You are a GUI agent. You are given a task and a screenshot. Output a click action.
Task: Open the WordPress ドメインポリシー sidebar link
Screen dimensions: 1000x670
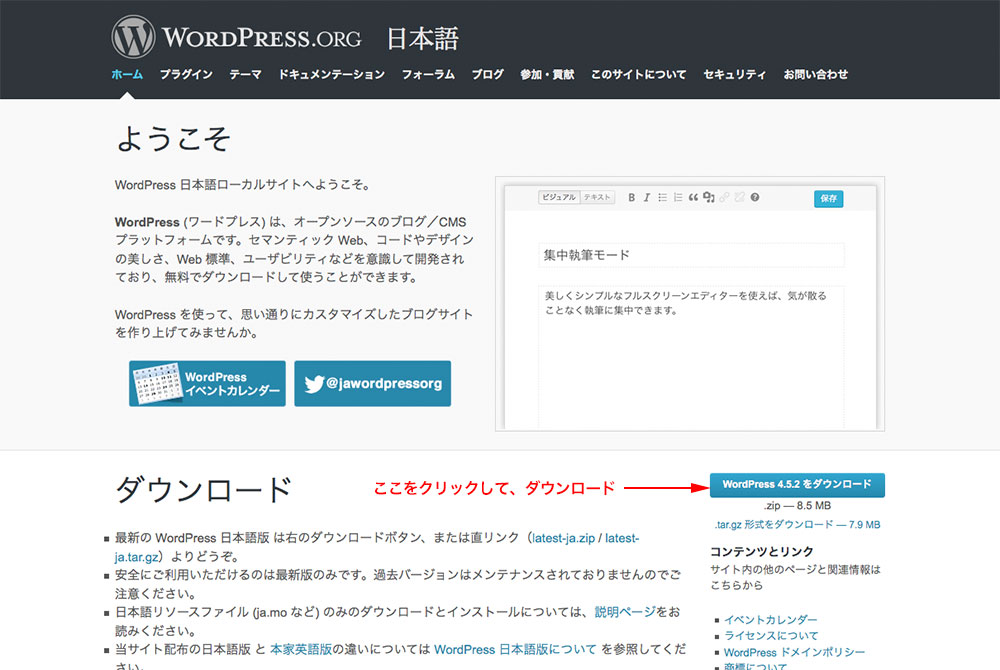pos(795,652)
